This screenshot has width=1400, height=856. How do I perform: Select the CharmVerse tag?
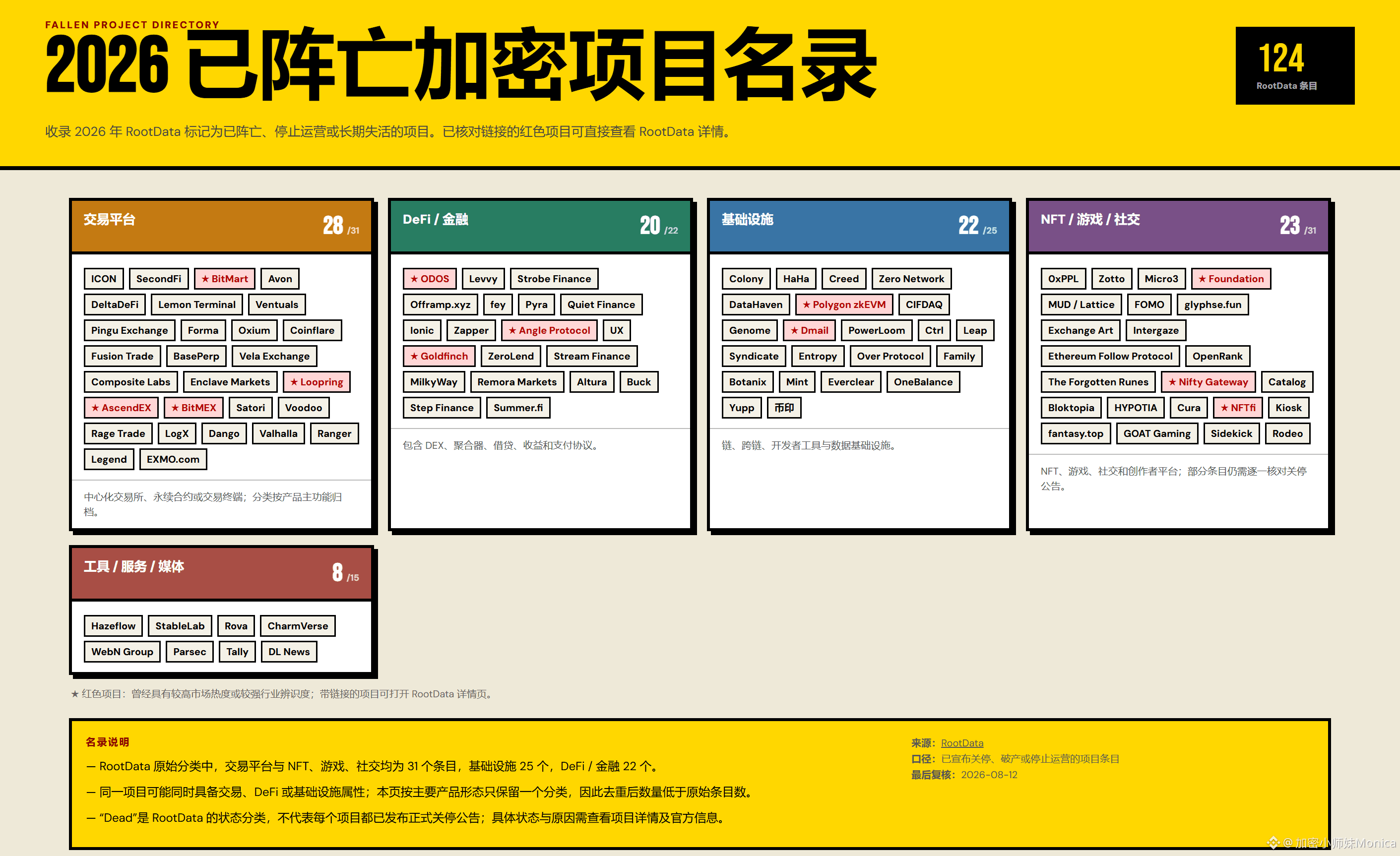(298, 626)
